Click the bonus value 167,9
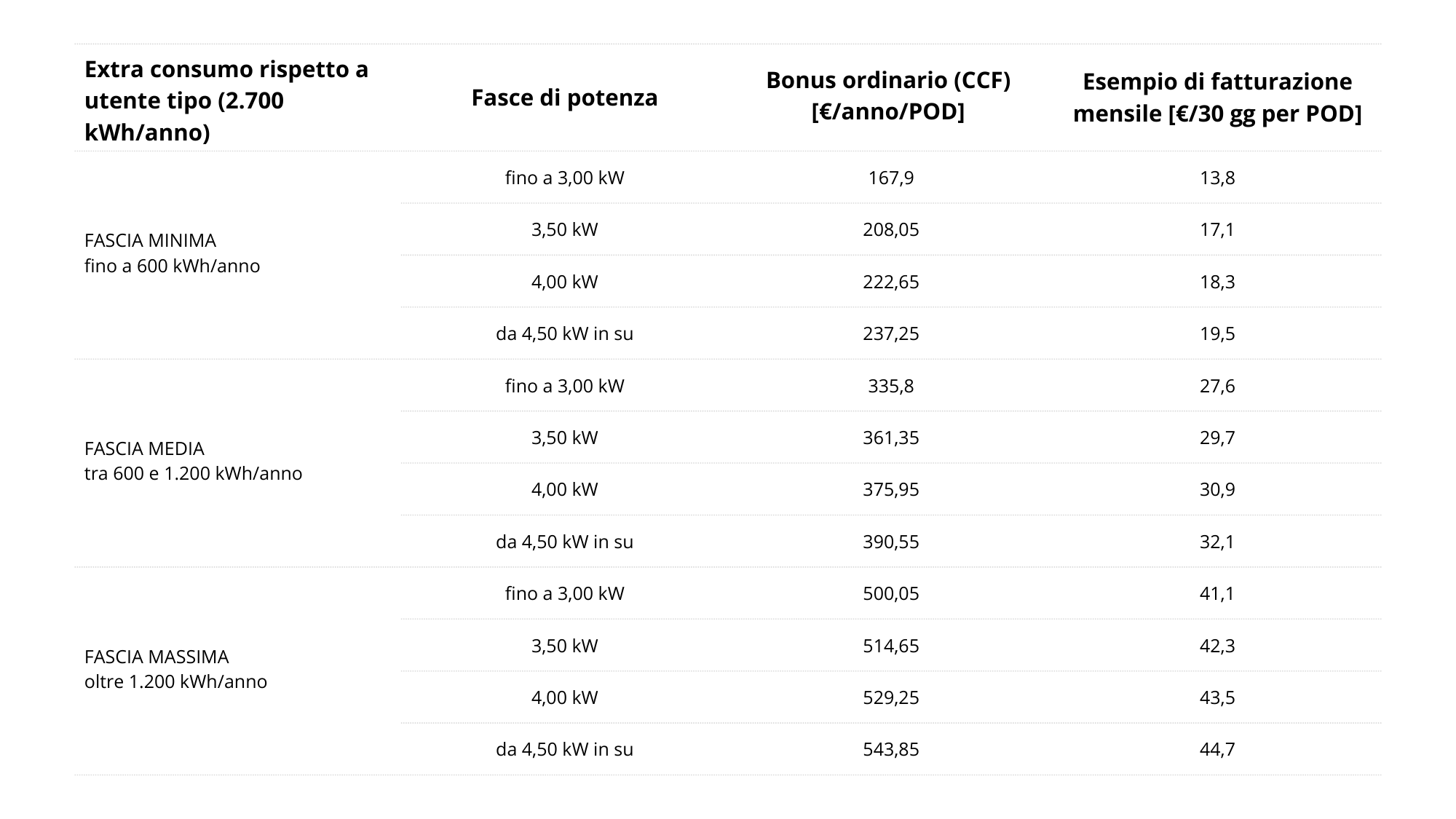 (x=890, y=178)
